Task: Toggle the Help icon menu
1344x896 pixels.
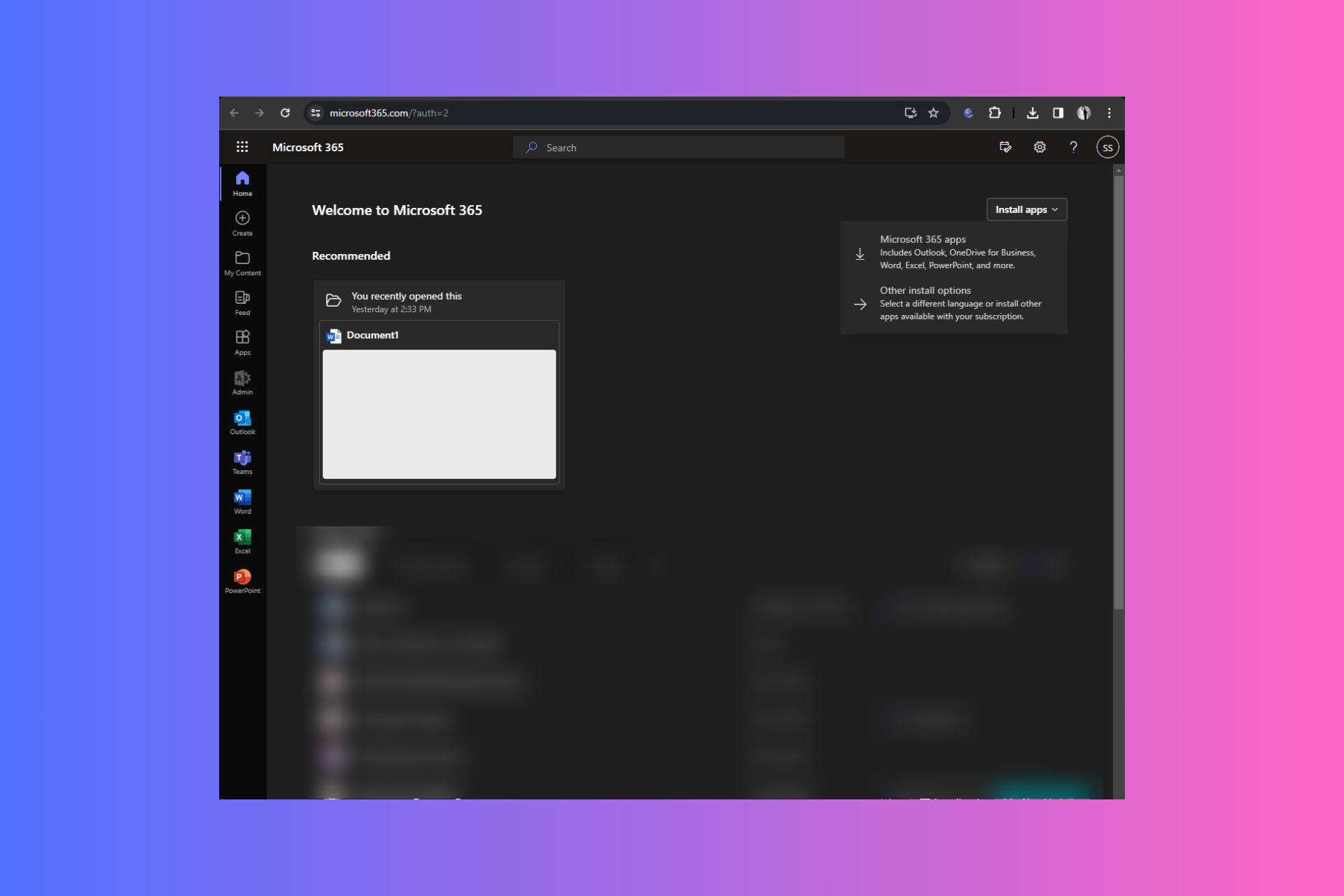Action: 1073,147
